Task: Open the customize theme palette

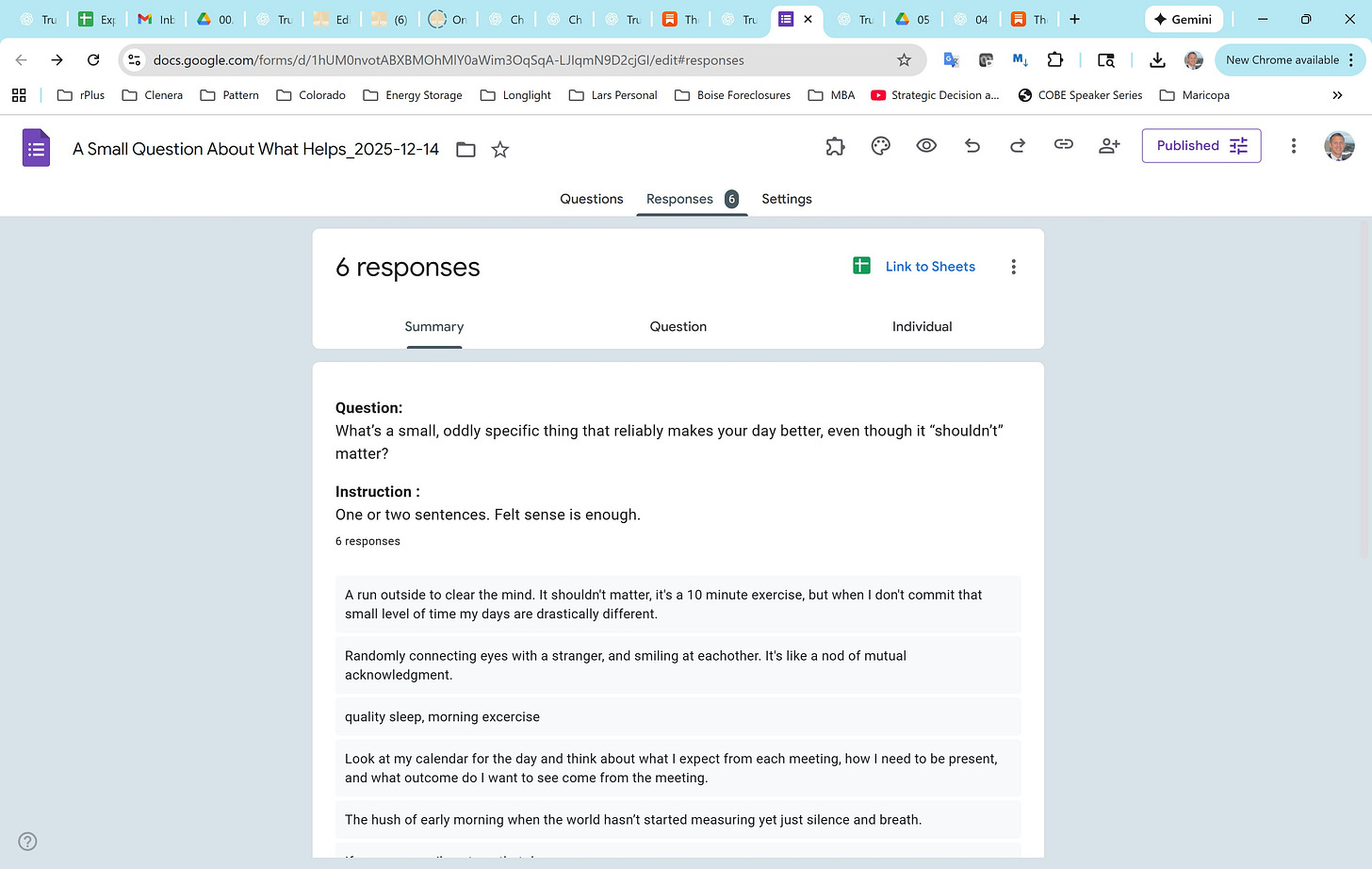Action: [881, 145]
